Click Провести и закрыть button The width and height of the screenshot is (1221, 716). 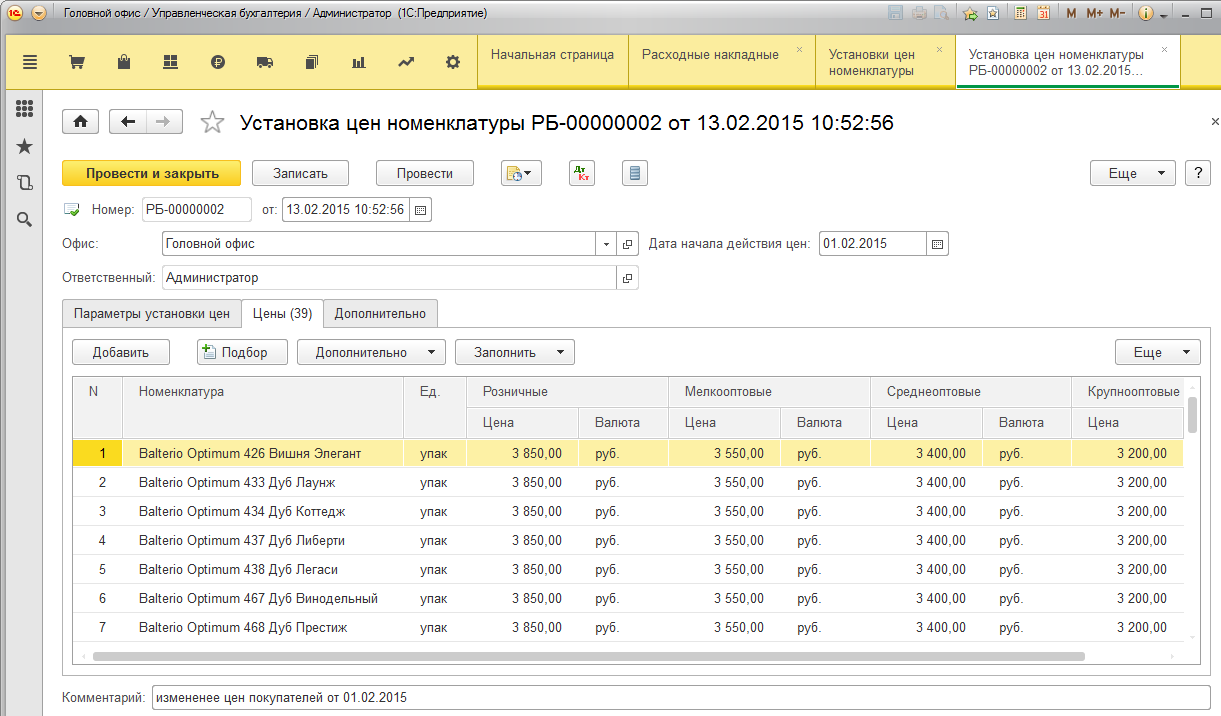[x=152, y=173]
